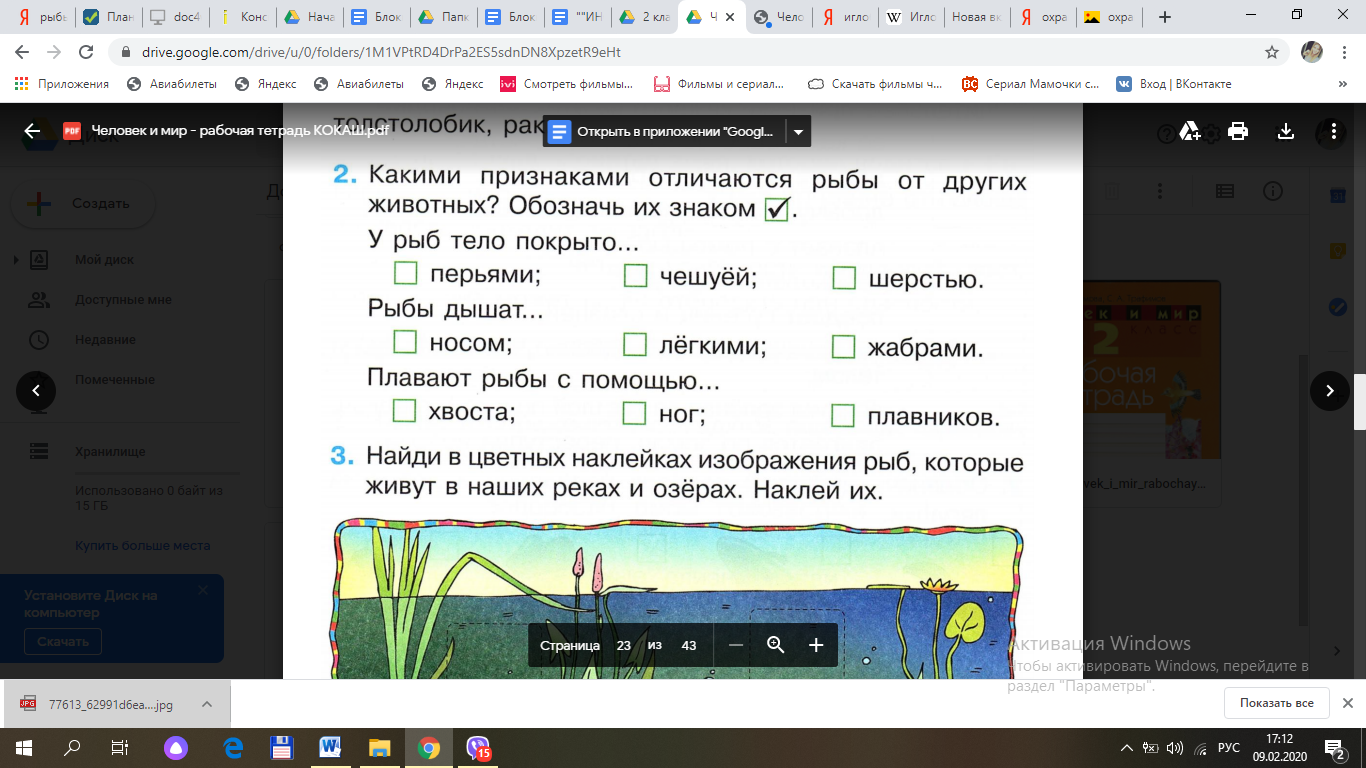Tick the «плавников» checkbox
The width and height of the screenshot is (1366, 768).
click(x=843, y=415)
